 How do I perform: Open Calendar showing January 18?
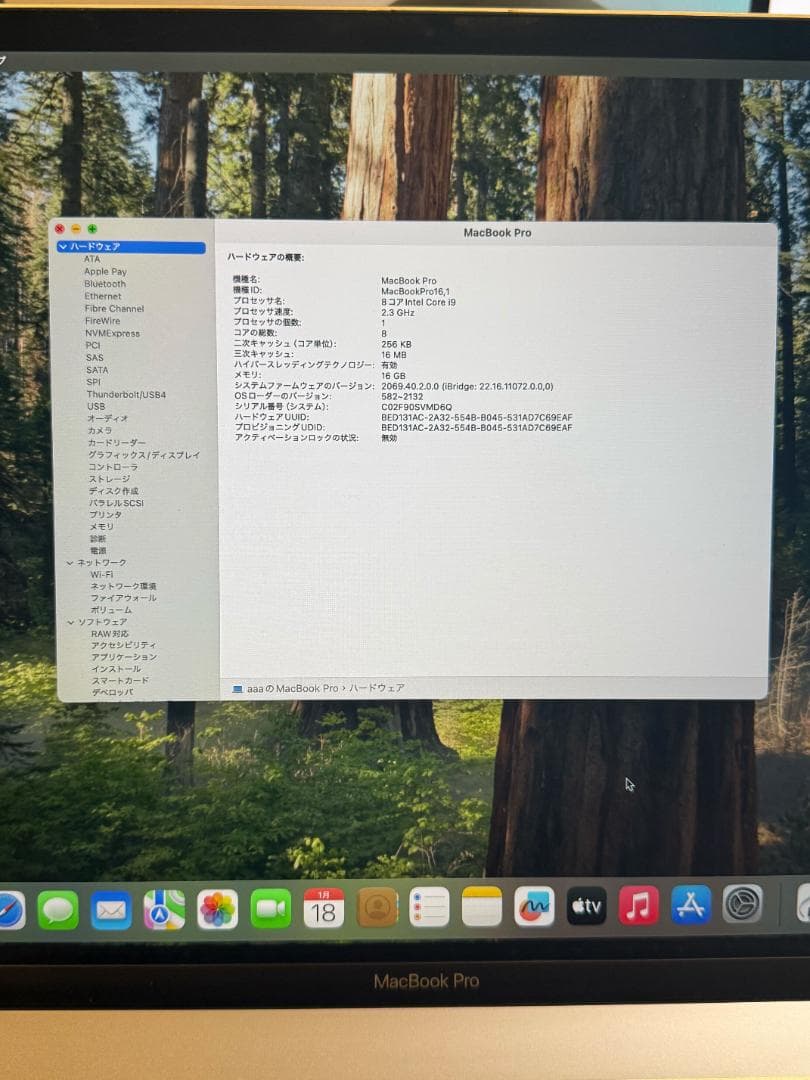pos(323,906)
